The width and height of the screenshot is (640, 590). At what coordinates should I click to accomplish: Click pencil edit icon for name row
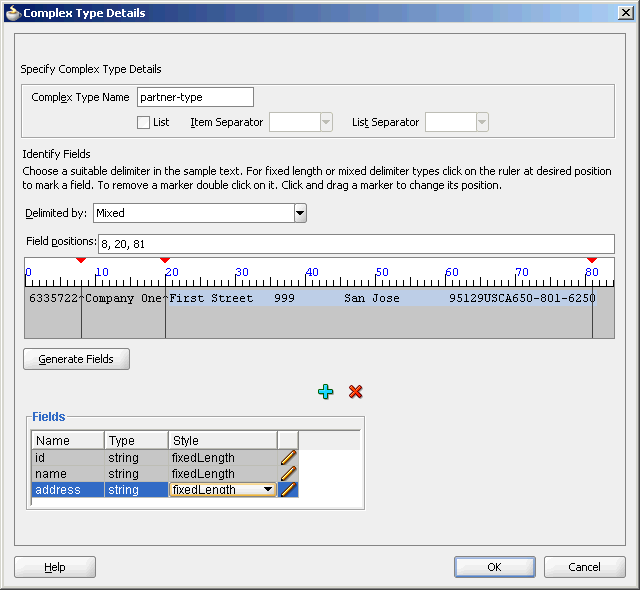coord(288,473)
